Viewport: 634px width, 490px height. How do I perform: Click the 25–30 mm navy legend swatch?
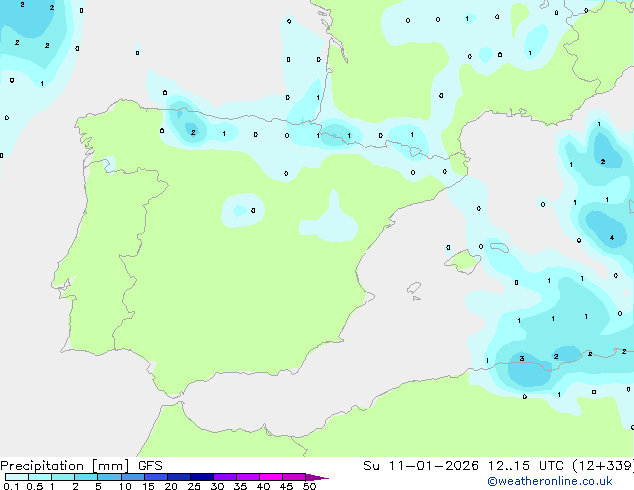pyautogui.click(x=202, y=477)
